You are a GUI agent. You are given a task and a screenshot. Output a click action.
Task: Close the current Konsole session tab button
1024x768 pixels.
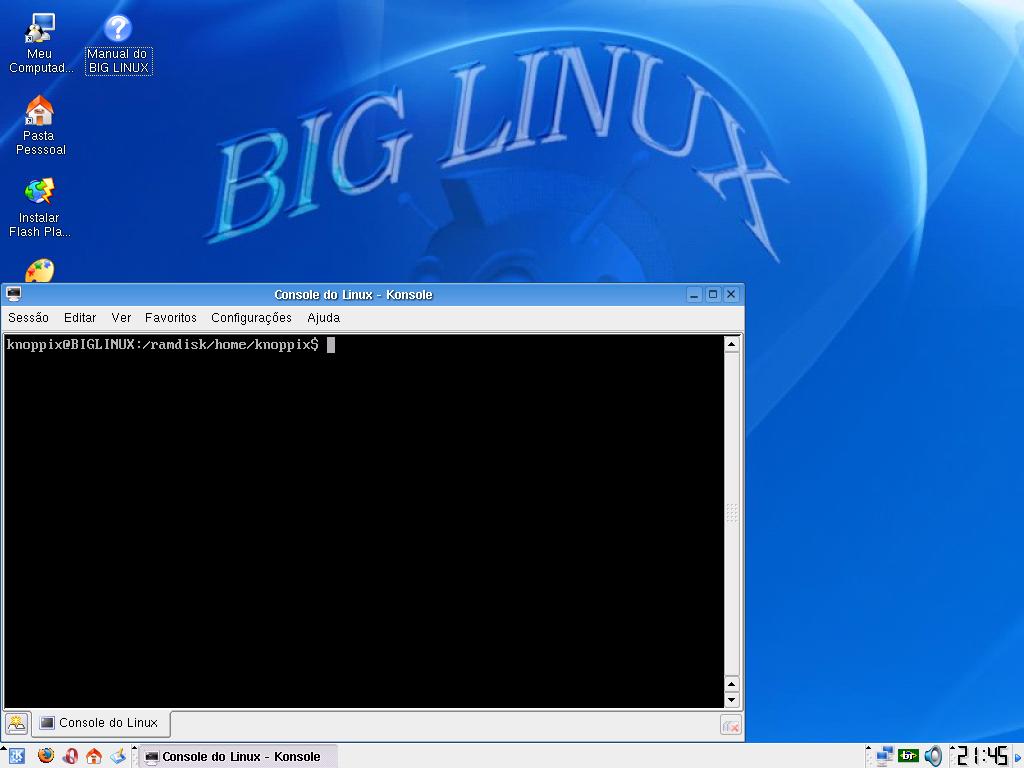(731, 725)
